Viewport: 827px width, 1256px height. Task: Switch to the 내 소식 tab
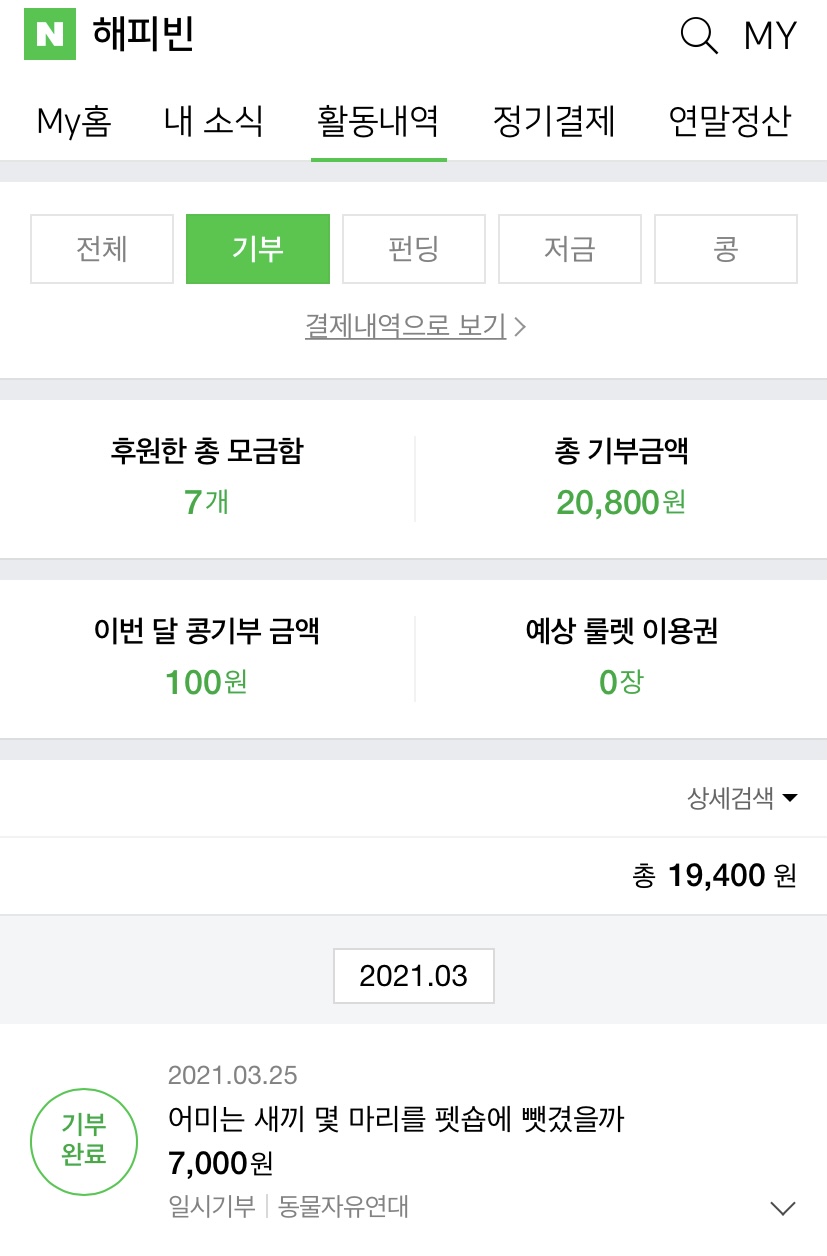214,122
